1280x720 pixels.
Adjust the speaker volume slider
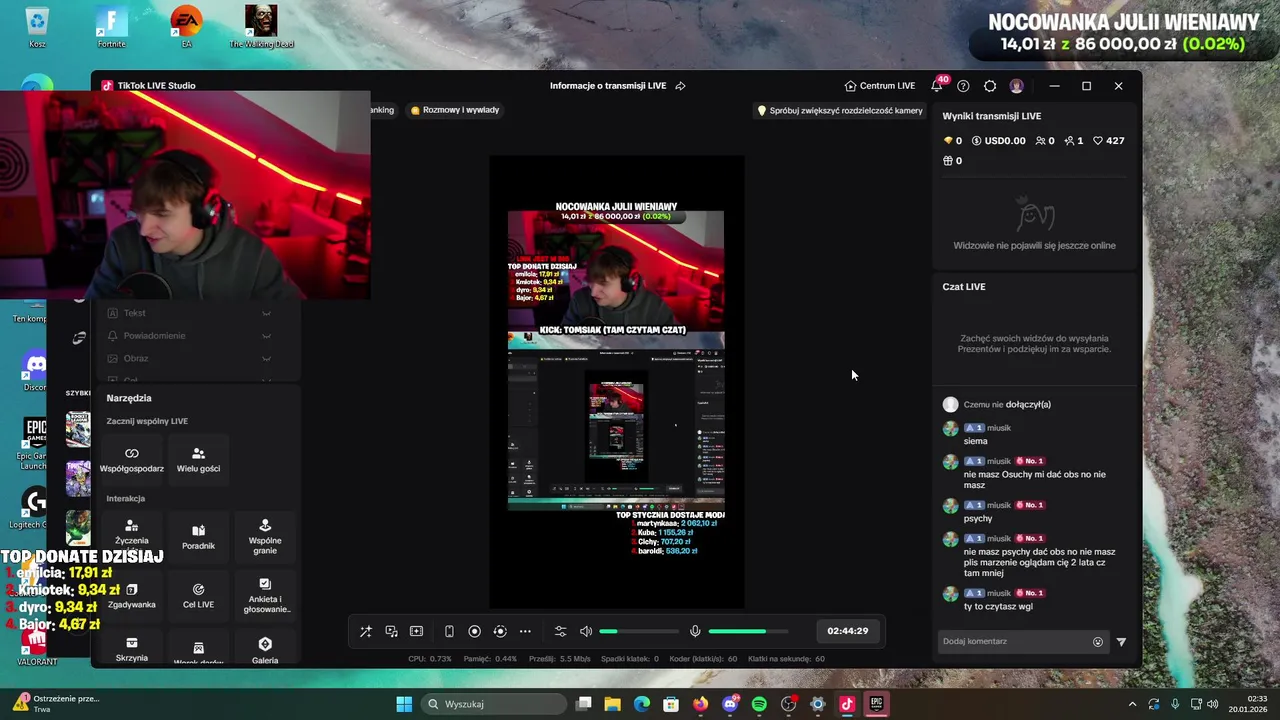click(x=639, y=631)
